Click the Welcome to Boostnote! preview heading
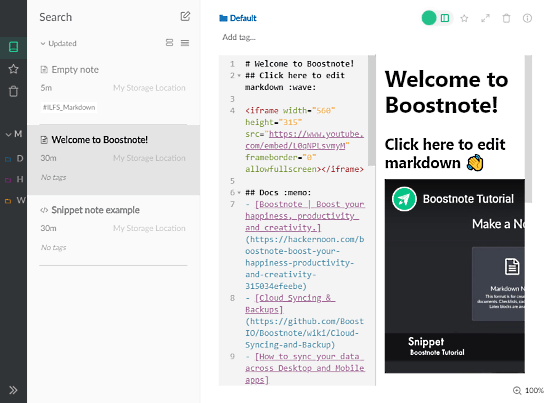This screenshot has width=550, height=403. click(447, 92)
